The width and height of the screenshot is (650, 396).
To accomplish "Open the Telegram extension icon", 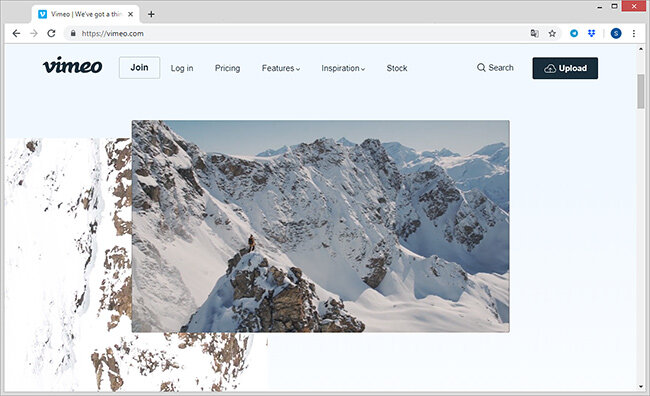I will tap(574, 34).
